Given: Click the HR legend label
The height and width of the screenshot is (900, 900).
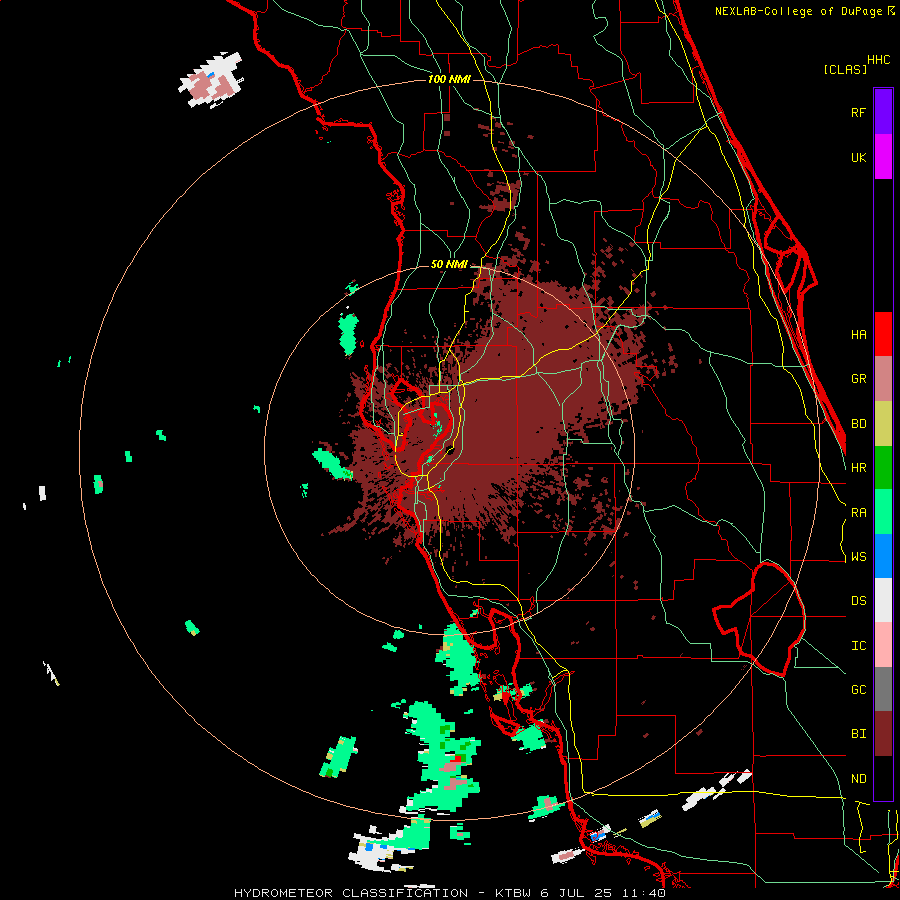Looking at the screenshot, I should [x=858, y=468].
